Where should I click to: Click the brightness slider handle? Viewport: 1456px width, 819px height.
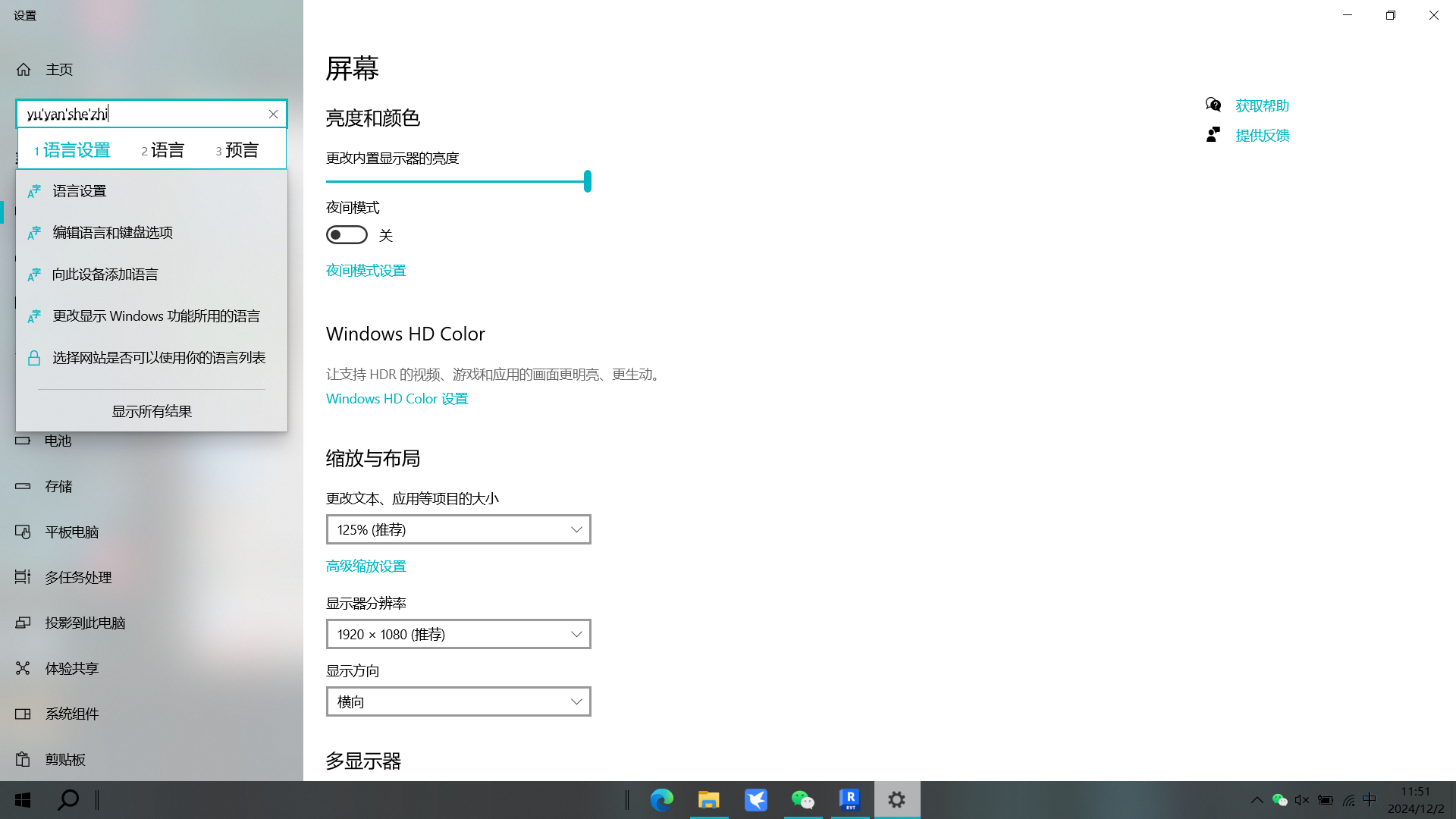coord(588,181)
